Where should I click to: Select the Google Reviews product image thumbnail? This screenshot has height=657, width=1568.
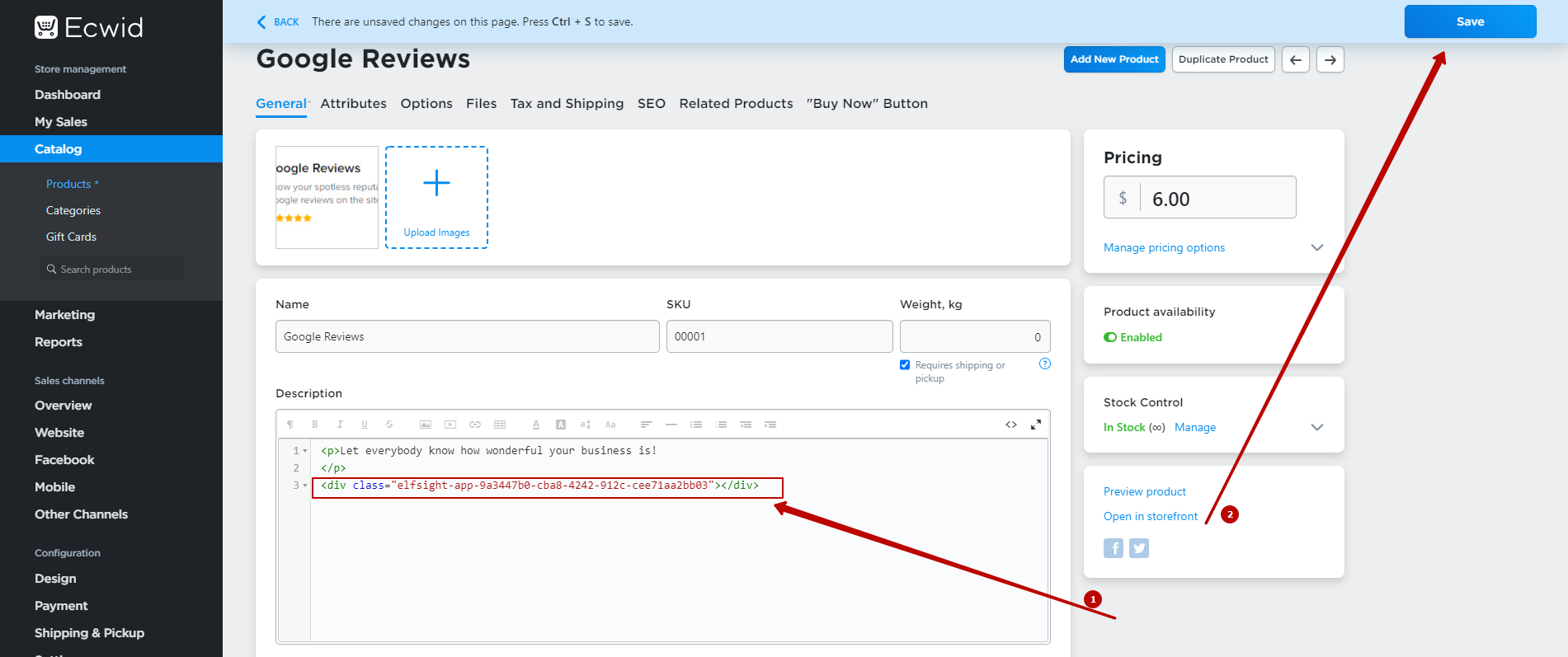(327, 198)
